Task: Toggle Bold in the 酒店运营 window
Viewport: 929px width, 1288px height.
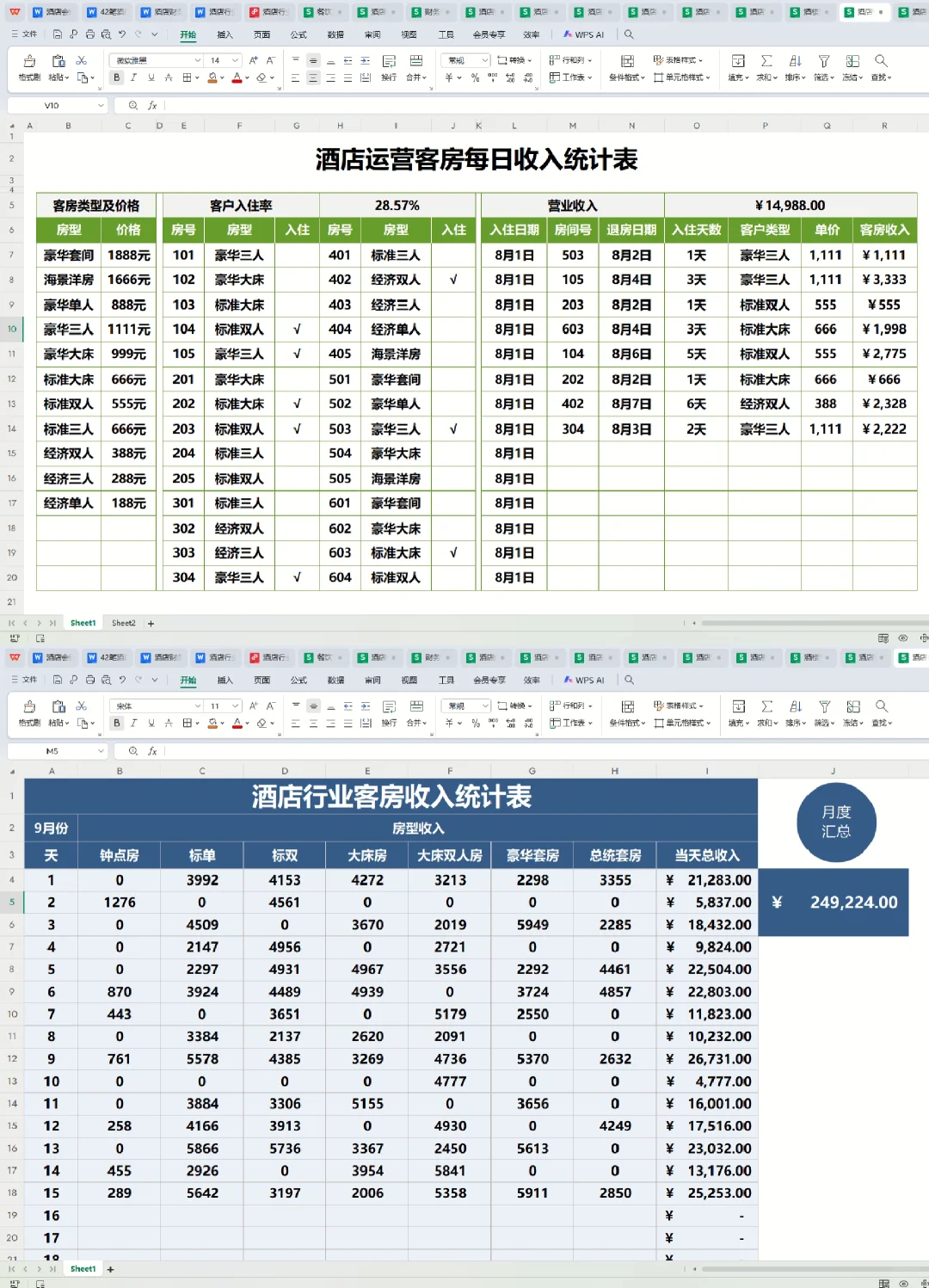Action: pyautogui.click(x=117, y=77)
